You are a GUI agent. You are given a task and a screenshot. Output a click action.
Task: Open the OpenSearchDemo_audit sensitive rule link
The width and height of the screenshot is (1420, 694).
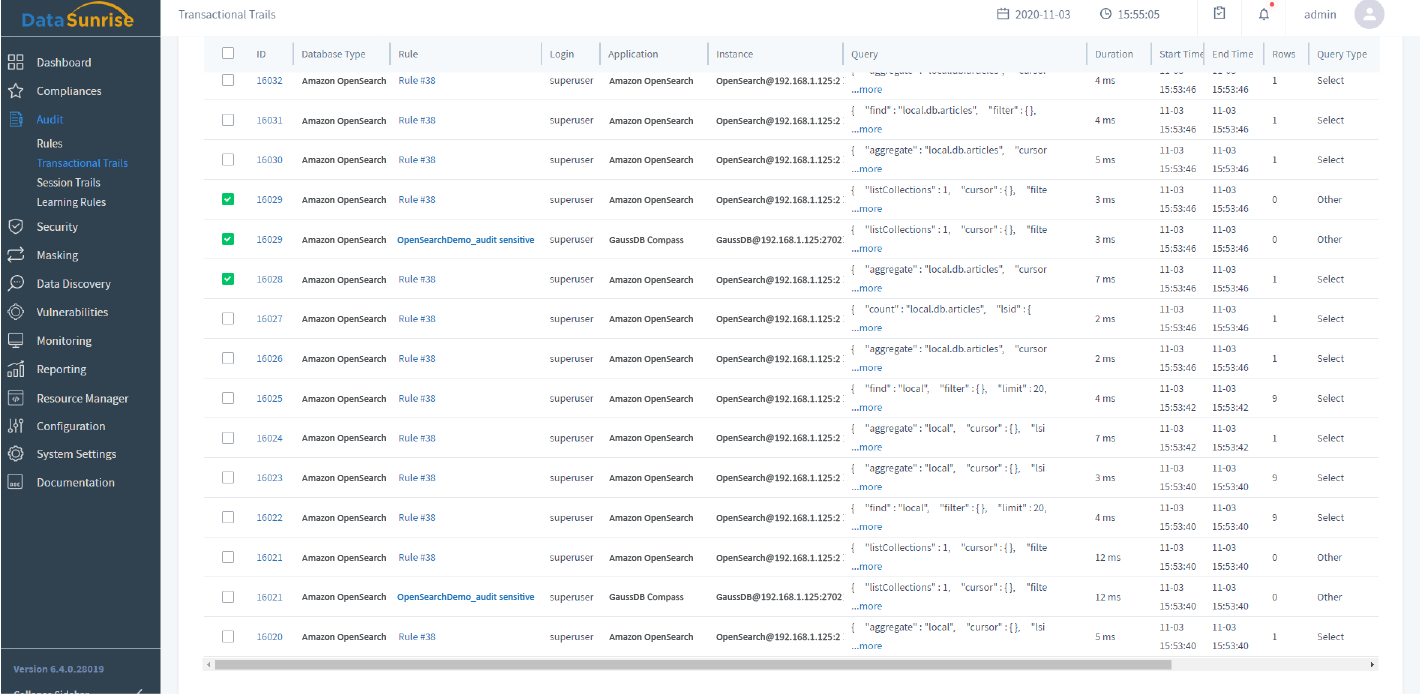pyautogui.click(x=465, y=240)
